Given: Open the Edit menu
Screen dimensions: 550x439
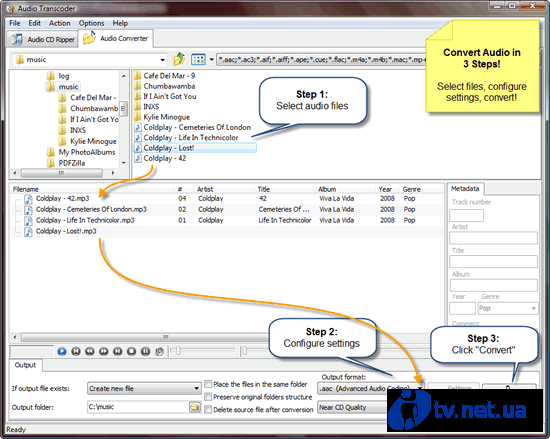Looking at the screenshot, I should click(x=34, y=23).
